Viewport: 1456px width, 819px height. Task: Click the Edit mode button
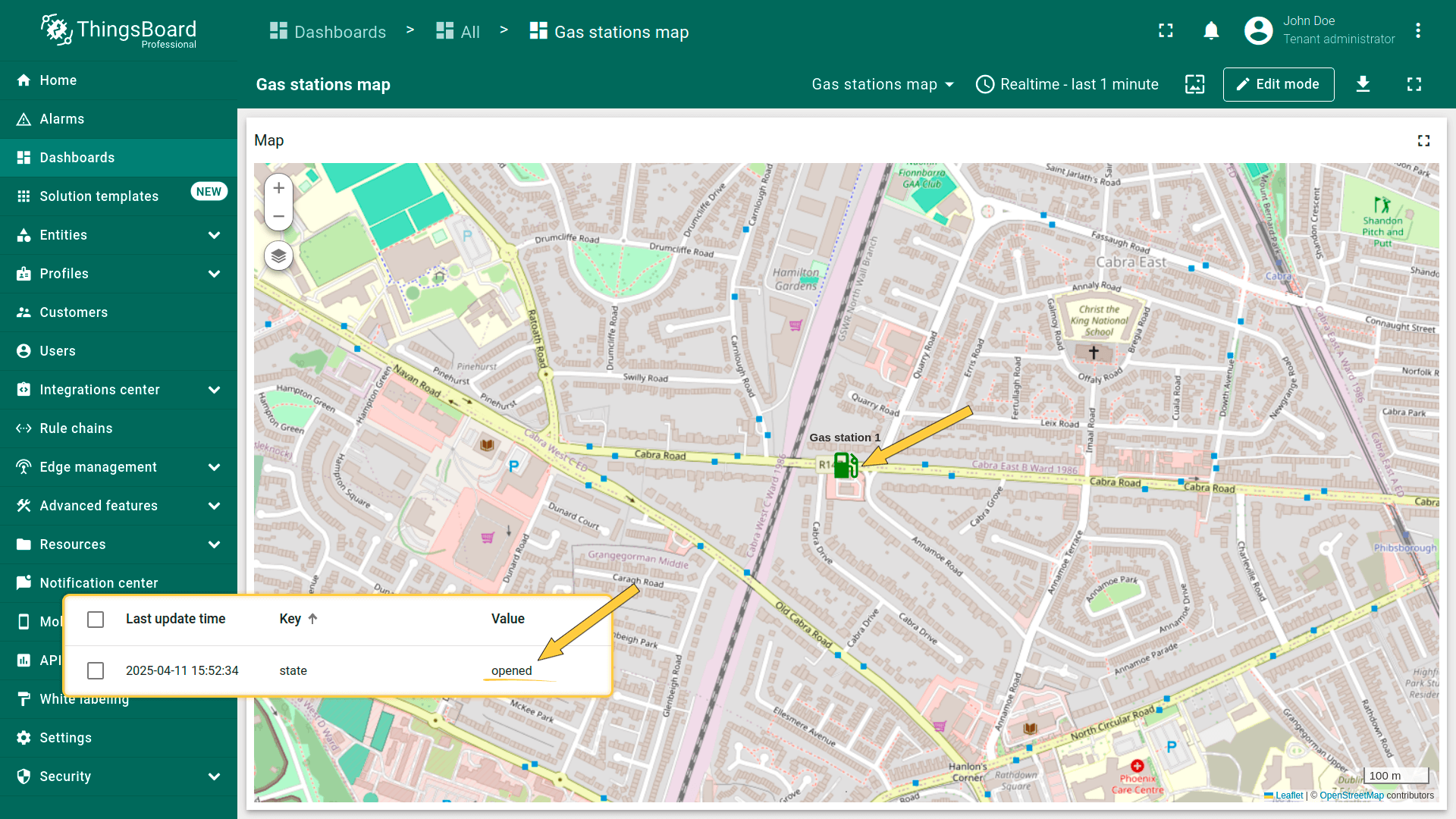(1278, 84)
